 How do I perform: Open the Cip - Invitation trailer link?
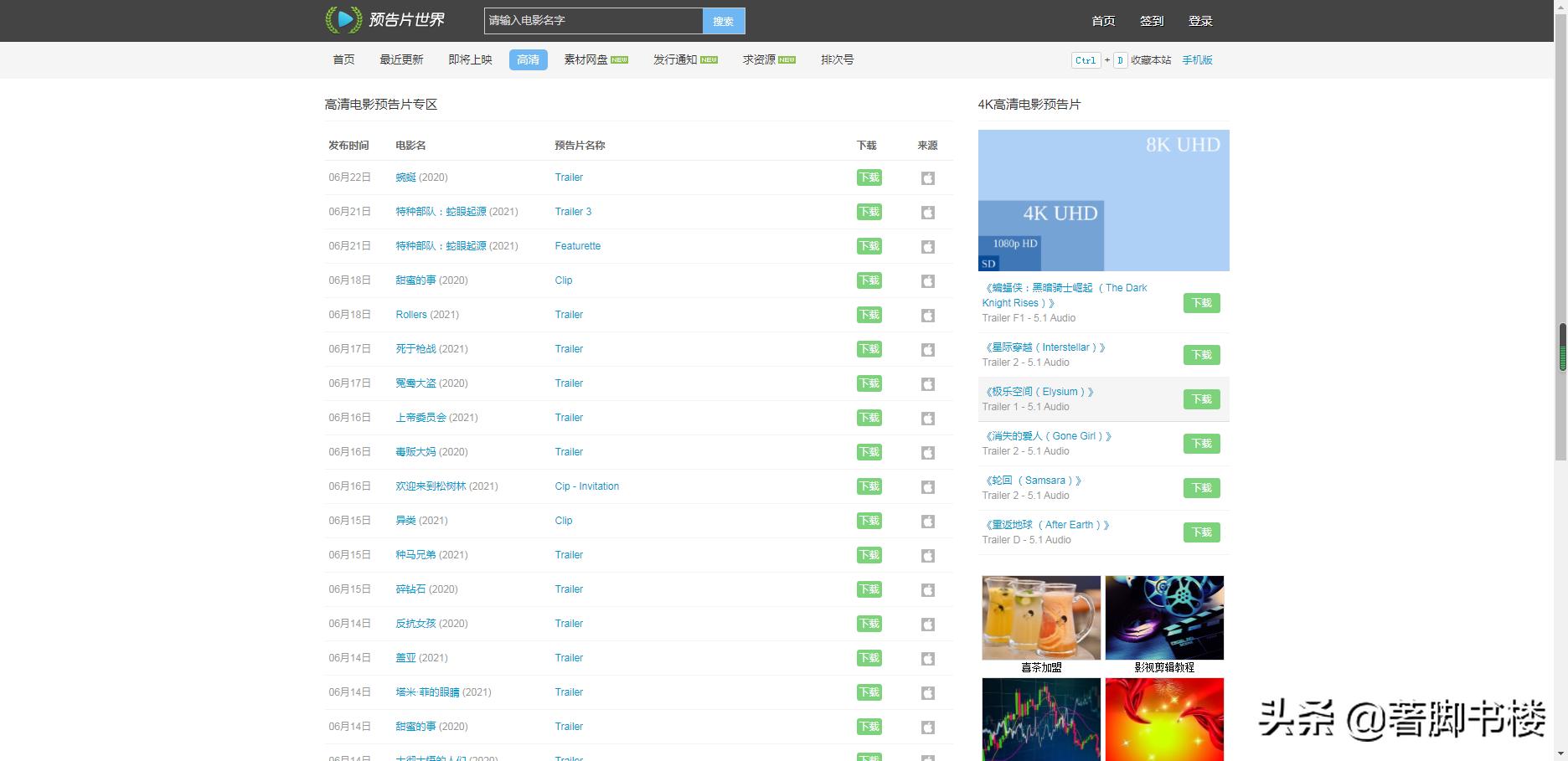pyautogui.click(x=587, y=486)
